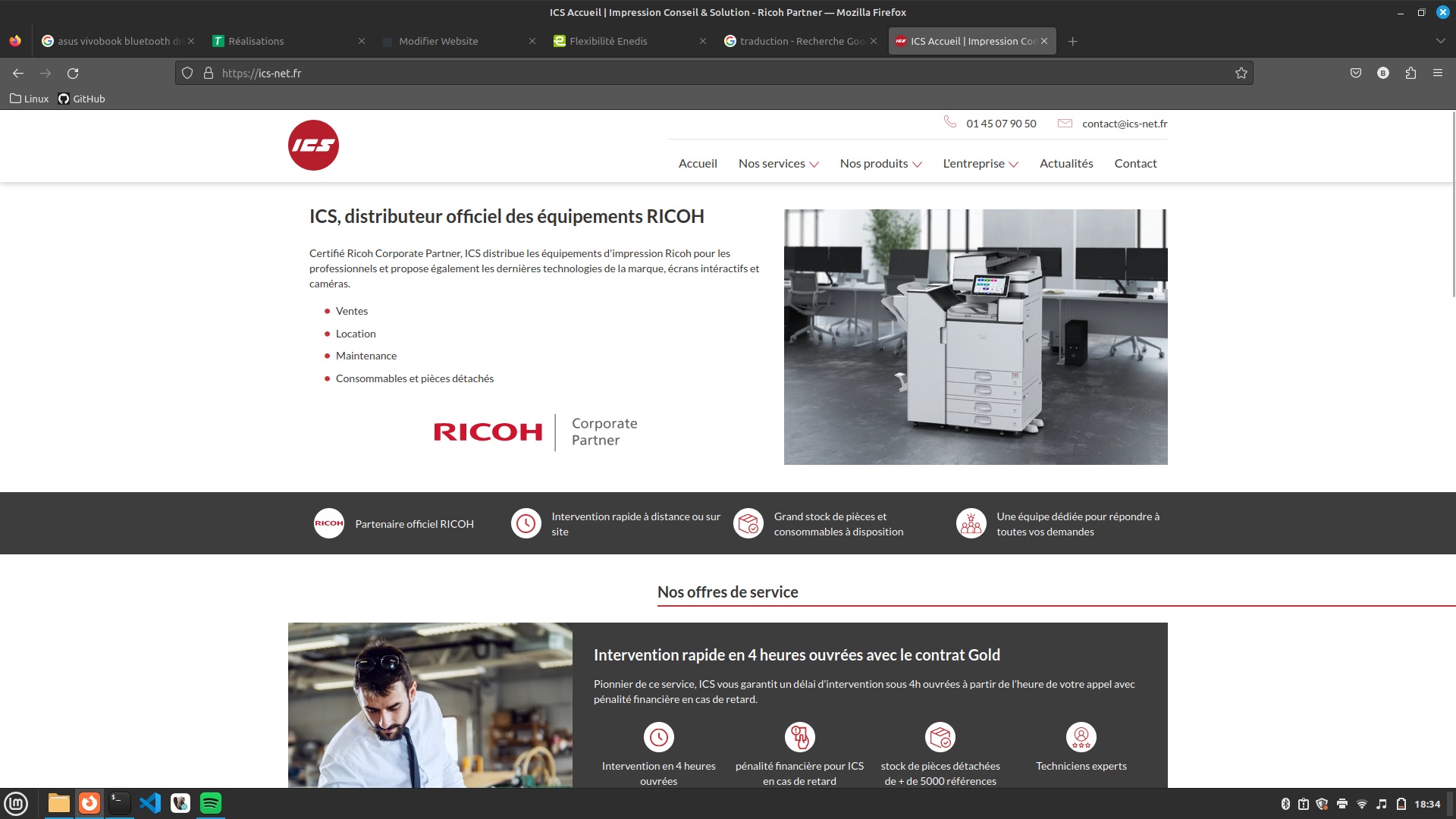Open Firefox extensions puzzle icon
This screenshot has width=1456, height=819.
click(x=1410, y=74)
